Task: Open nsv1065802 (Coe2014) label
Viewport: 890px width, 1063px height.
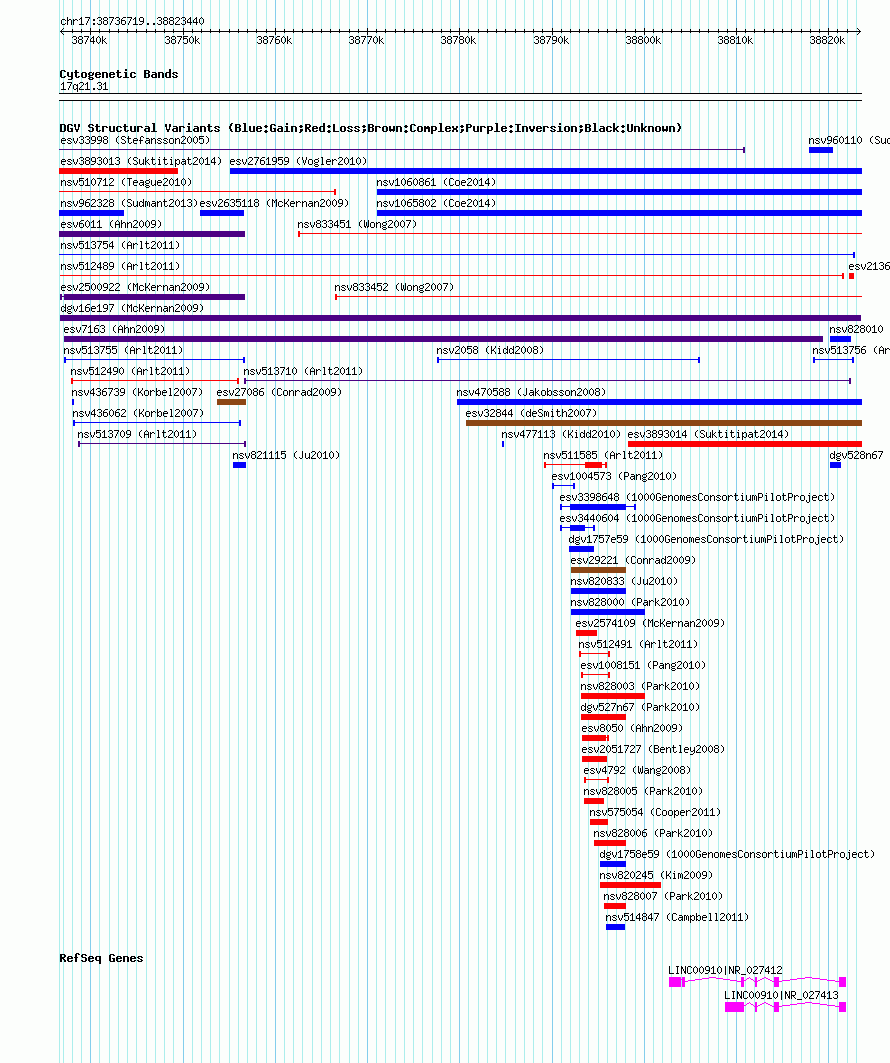Action: pyautogui.click(x=436, y=203)
